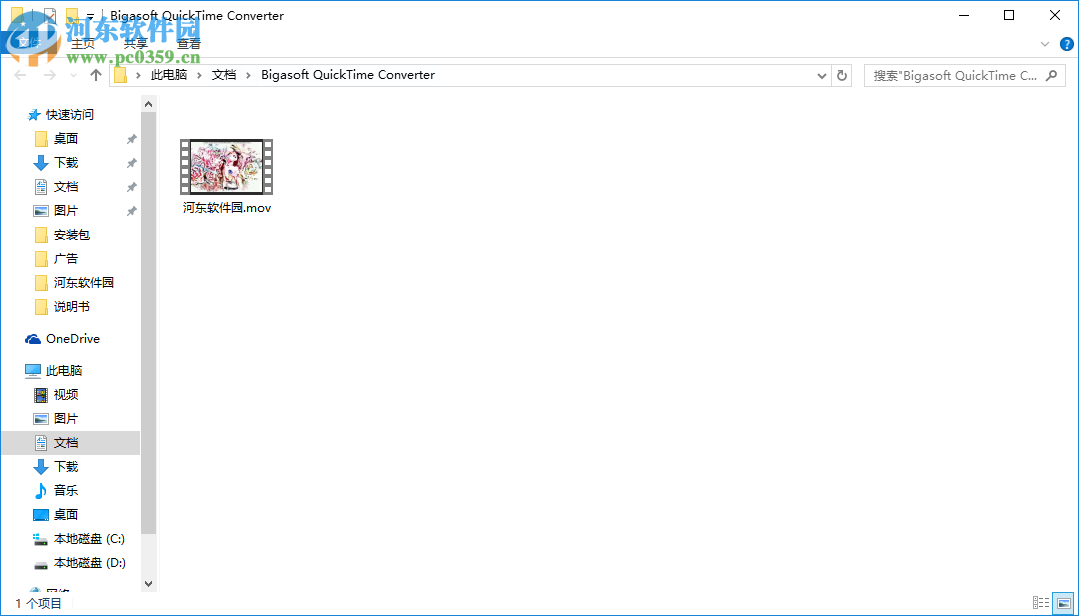Expand the address bar dropdown
The image size is (1079, 616).
[x=821, y=74]
